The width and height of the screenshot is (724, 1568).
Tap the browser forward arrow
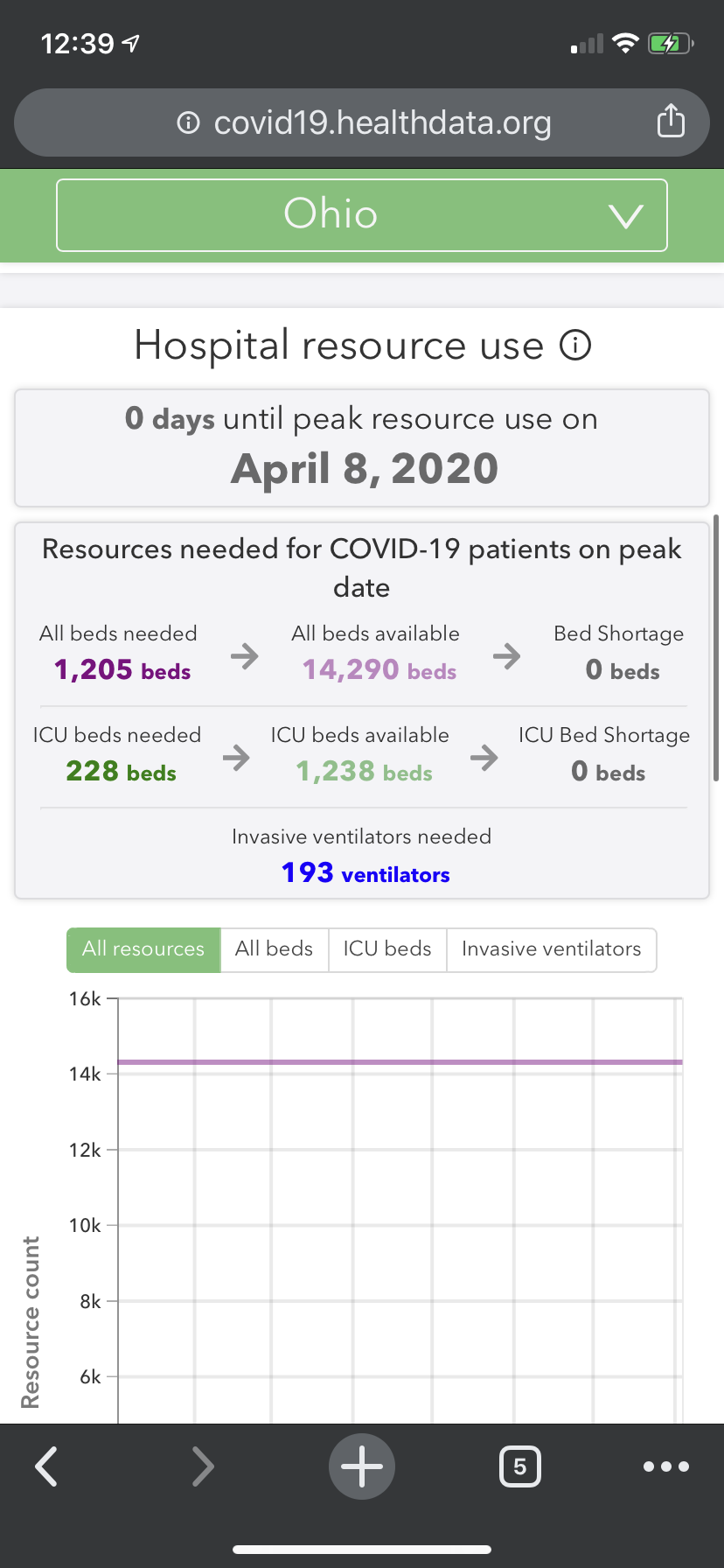202,1466
